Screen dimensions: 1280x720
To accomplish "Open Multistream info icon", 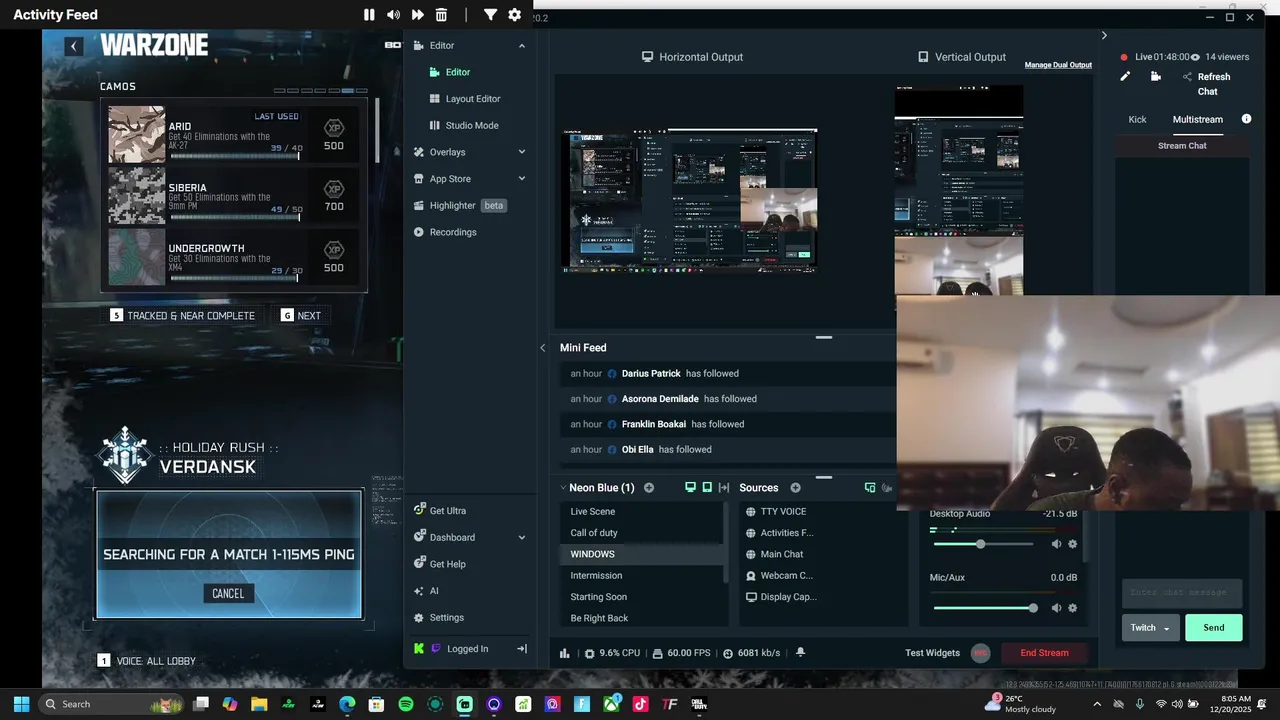I will click(x=1246, y=119).
